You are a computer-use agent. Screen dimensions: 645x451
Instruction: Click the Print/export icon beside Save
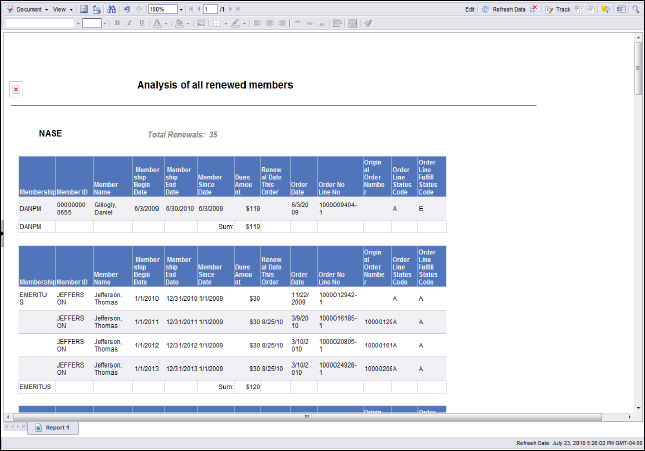(98, 8)
